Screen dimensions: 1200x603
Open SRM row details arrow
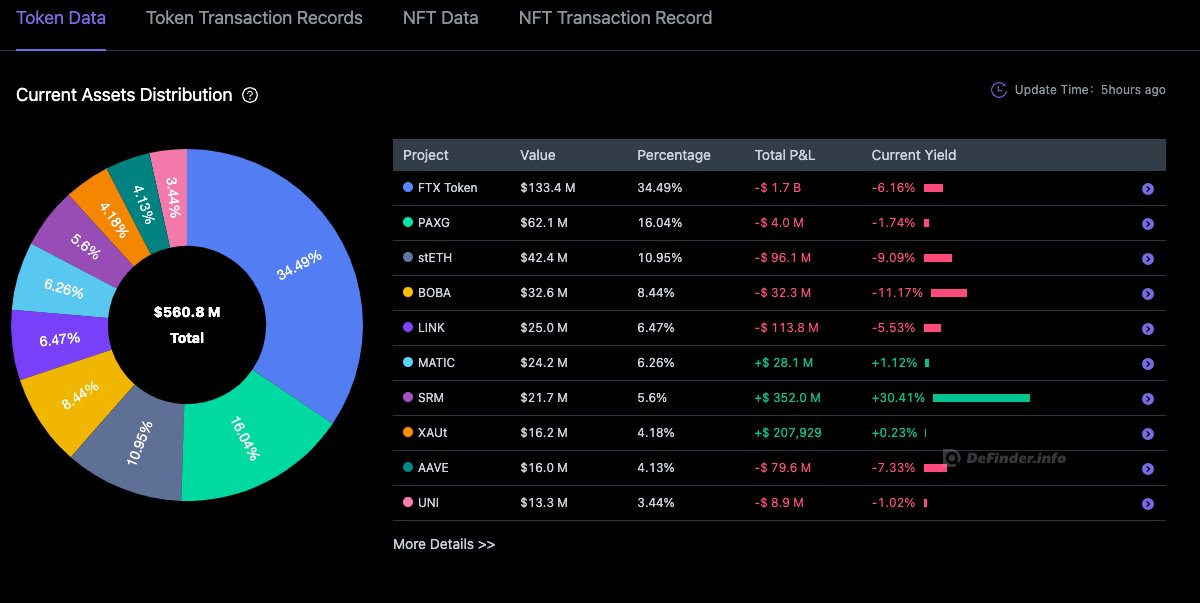pos(1148,399)
